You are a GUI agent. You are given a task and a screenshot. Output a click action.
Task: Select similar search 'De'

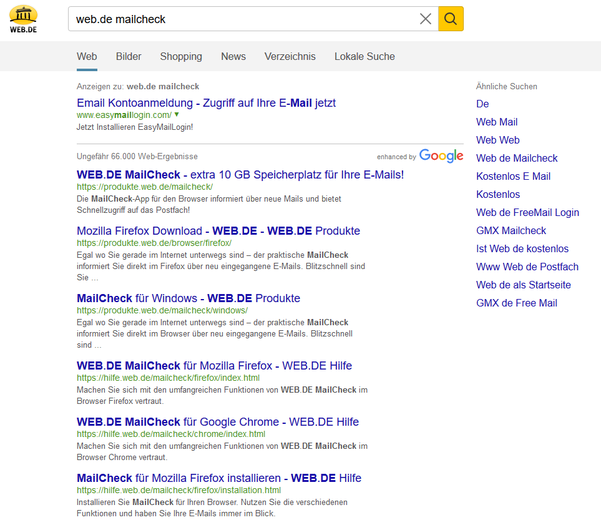483,104
